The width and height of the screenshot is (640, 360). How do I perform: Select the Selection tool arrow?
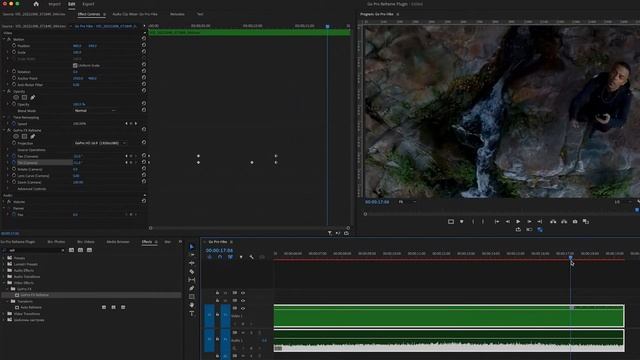192,247
